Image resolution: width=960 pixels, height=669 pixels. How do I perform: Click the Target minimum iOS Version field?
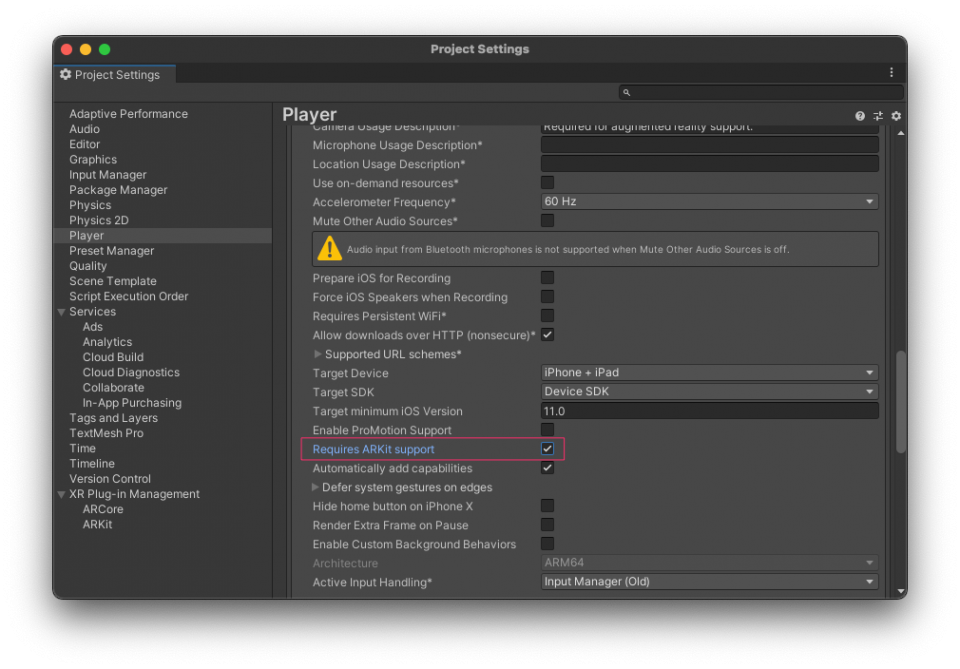(708, 411)
